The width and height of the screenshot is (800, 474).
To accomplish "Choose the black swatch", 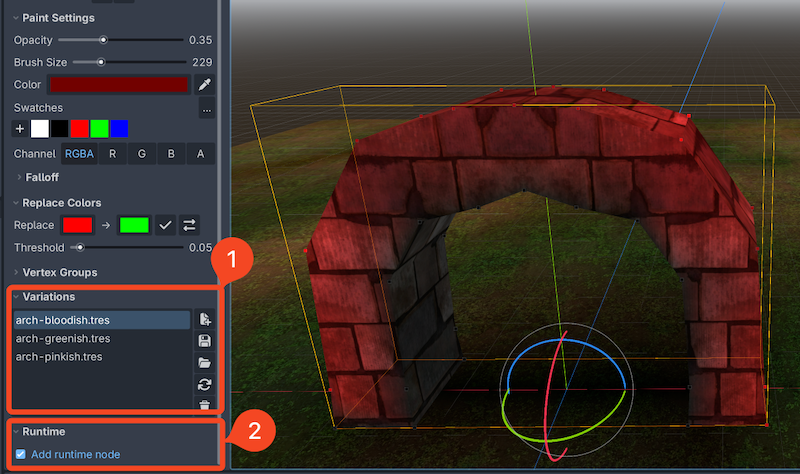I will [60, 129].
